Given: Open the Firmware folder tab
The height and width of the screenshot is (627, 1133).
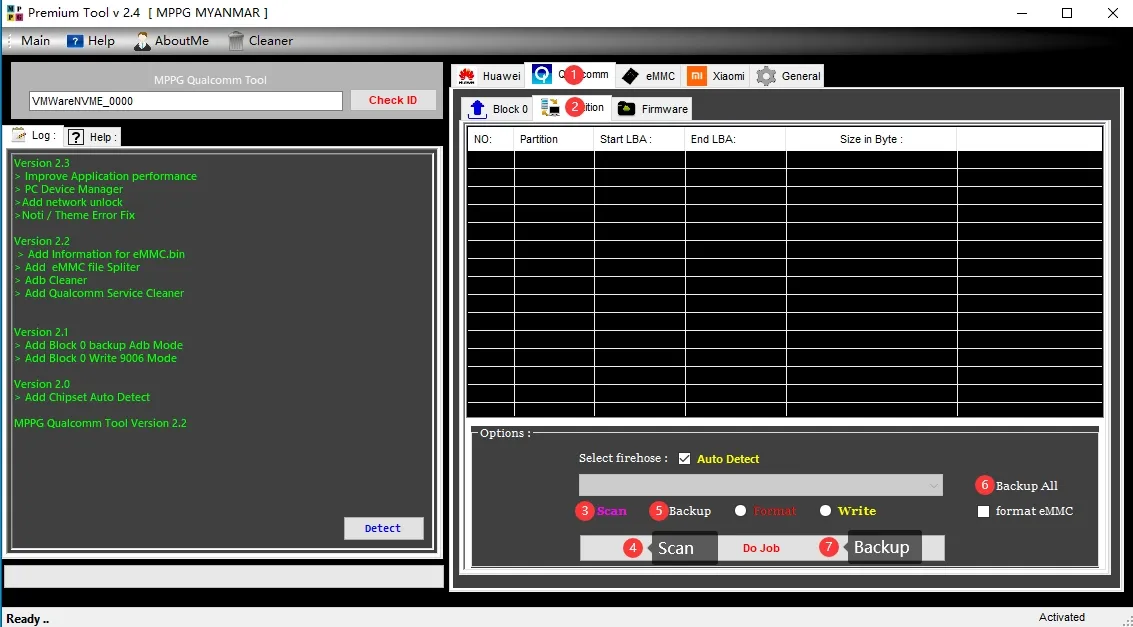Looking at the screenshot, I should 653,109.
